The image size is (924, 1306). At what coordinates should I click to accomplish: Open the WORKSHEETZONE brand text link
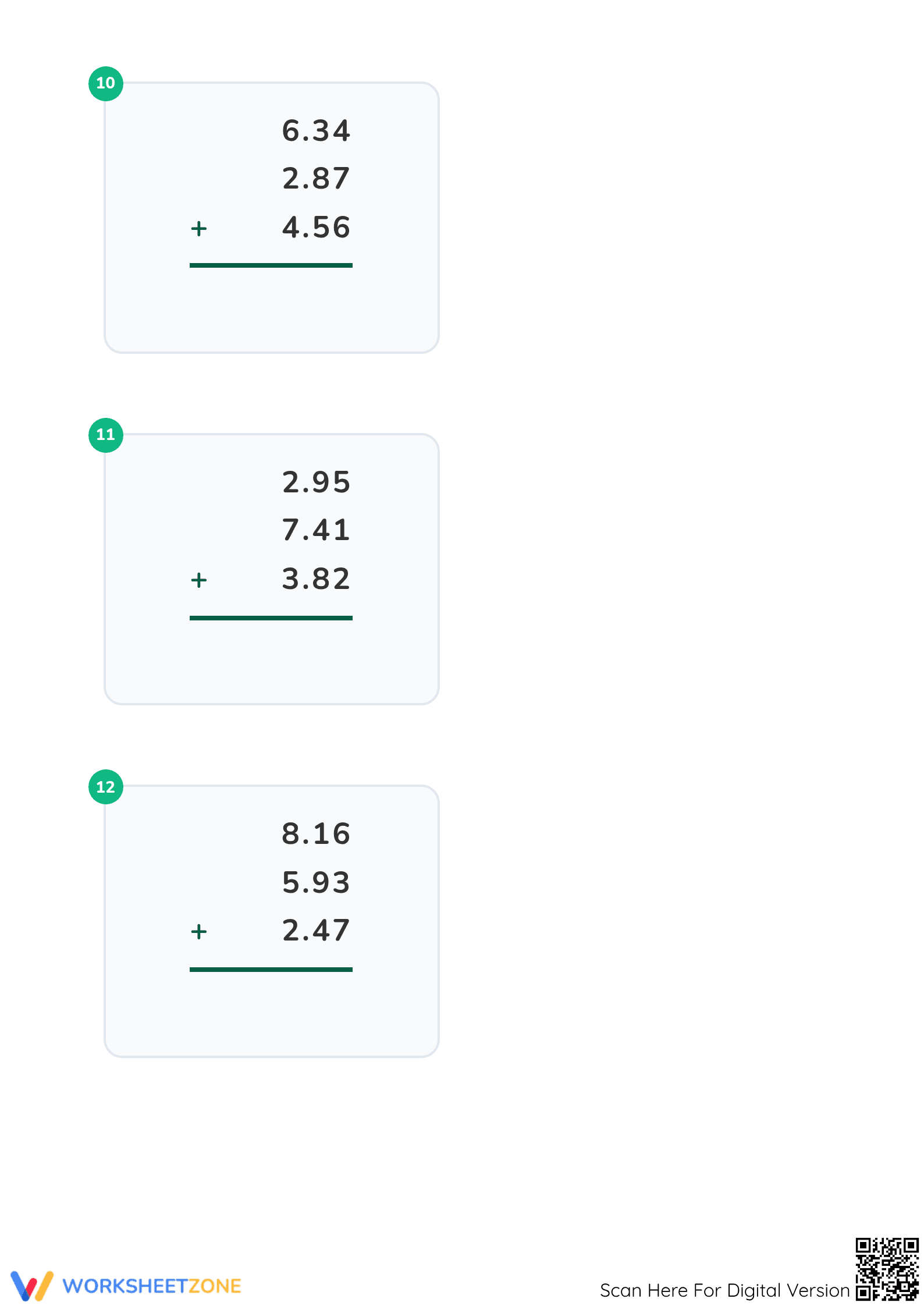click(152, 1286)
